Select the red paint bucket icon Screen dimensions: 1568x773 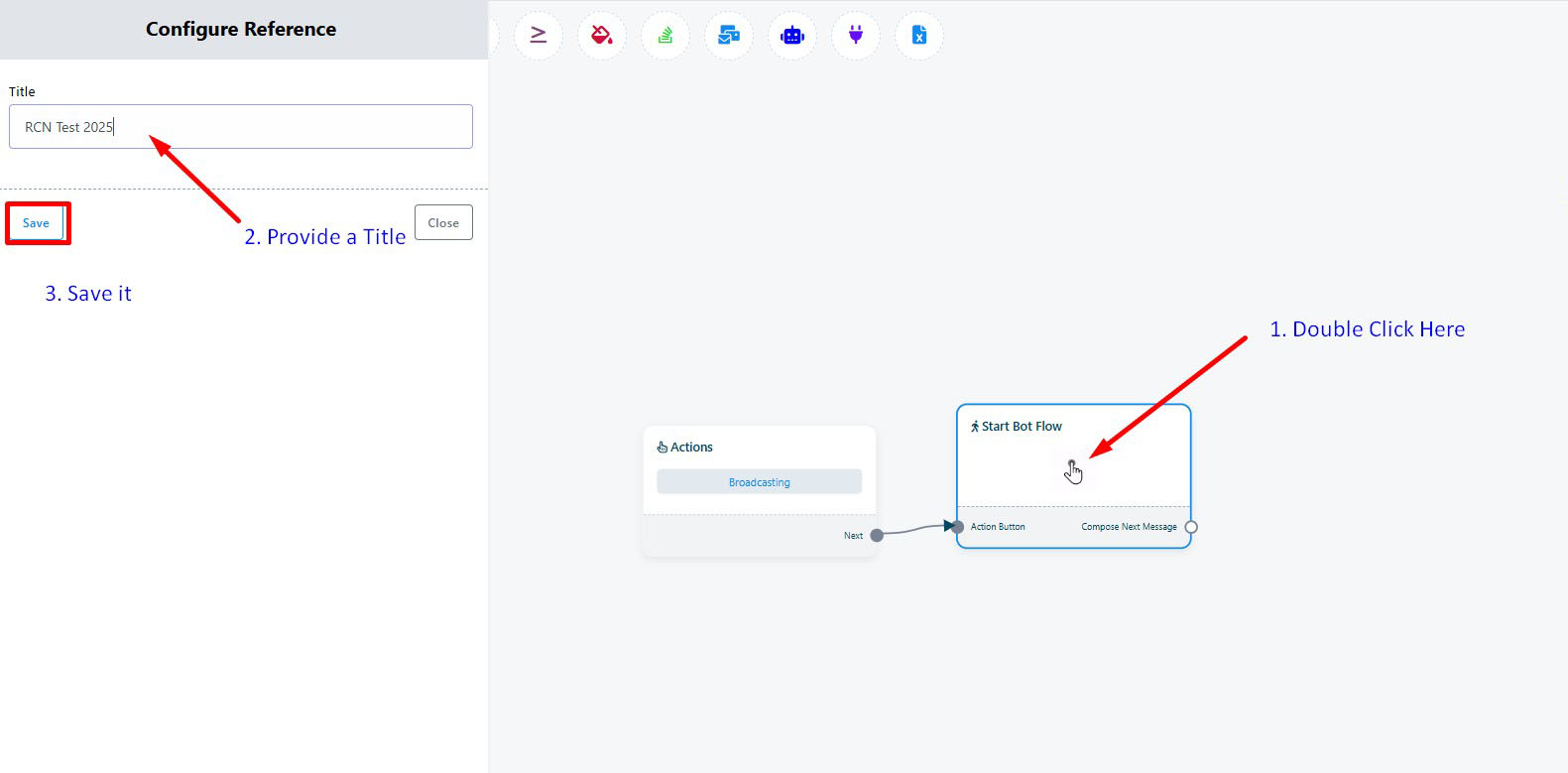[x=602, y=36]
